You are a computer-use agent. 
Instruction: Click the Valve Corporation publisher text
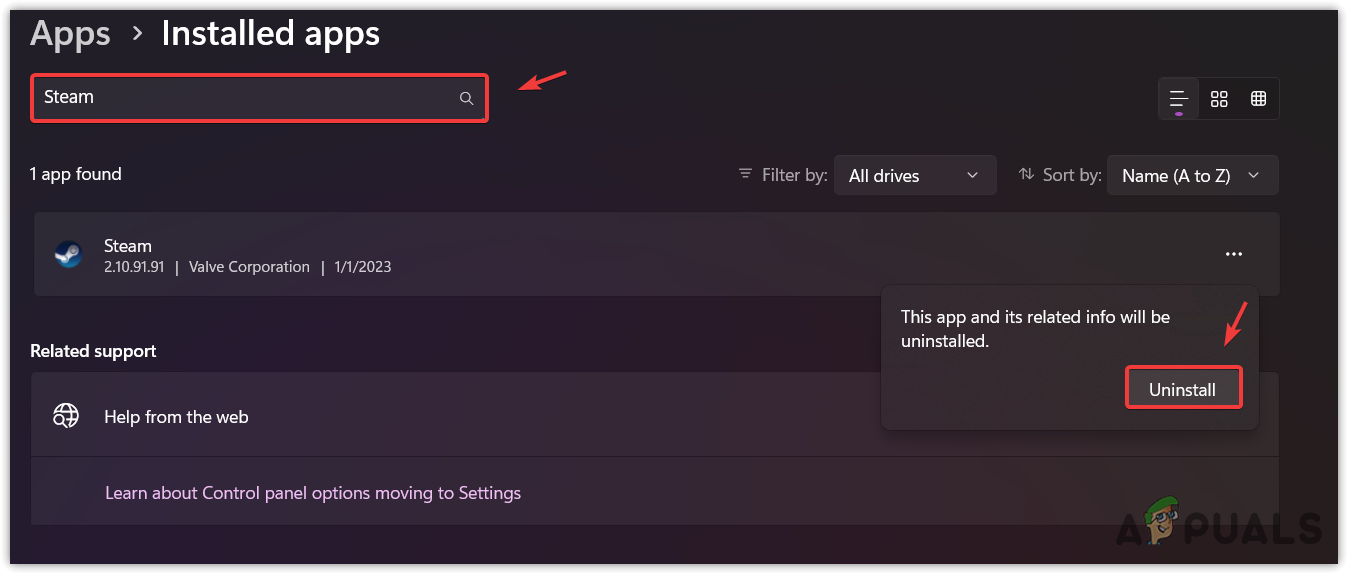pyautogui.click(x=249, y=267)
